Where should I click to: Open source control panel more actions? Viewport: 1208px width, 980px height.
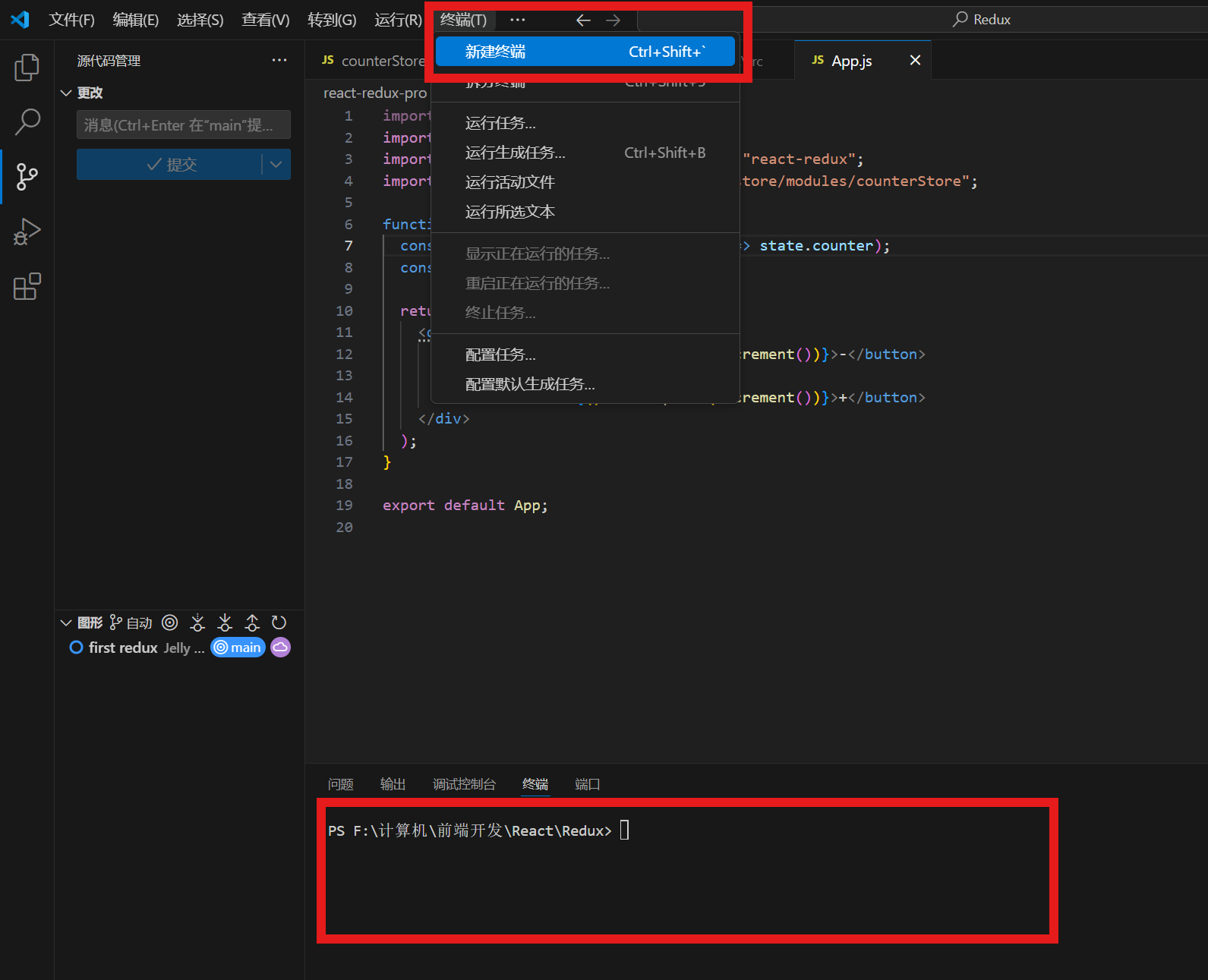(x=279, y=61)
